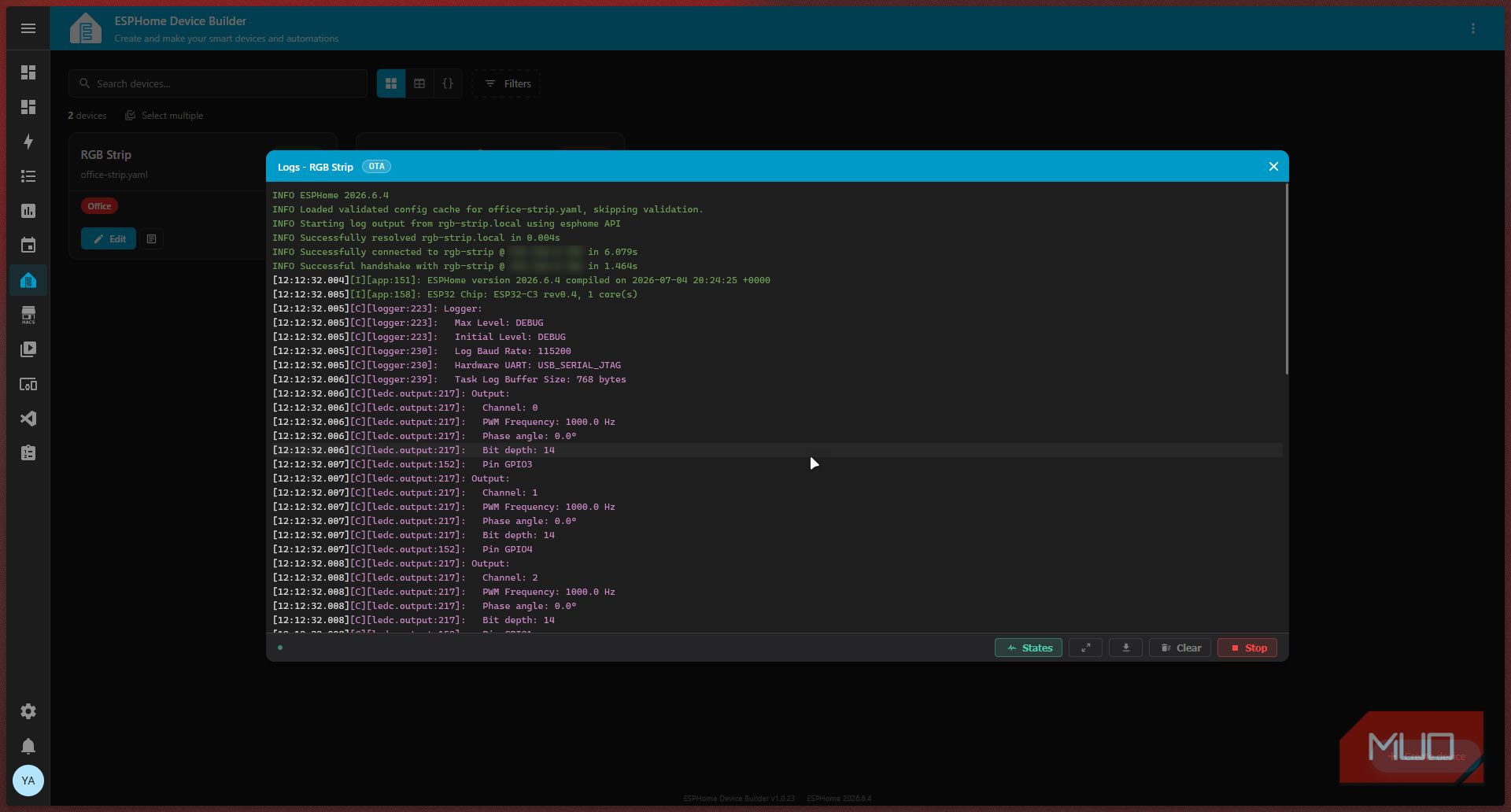
Task: Click the OTA badge in logs title
Action: tap(376, 167)
